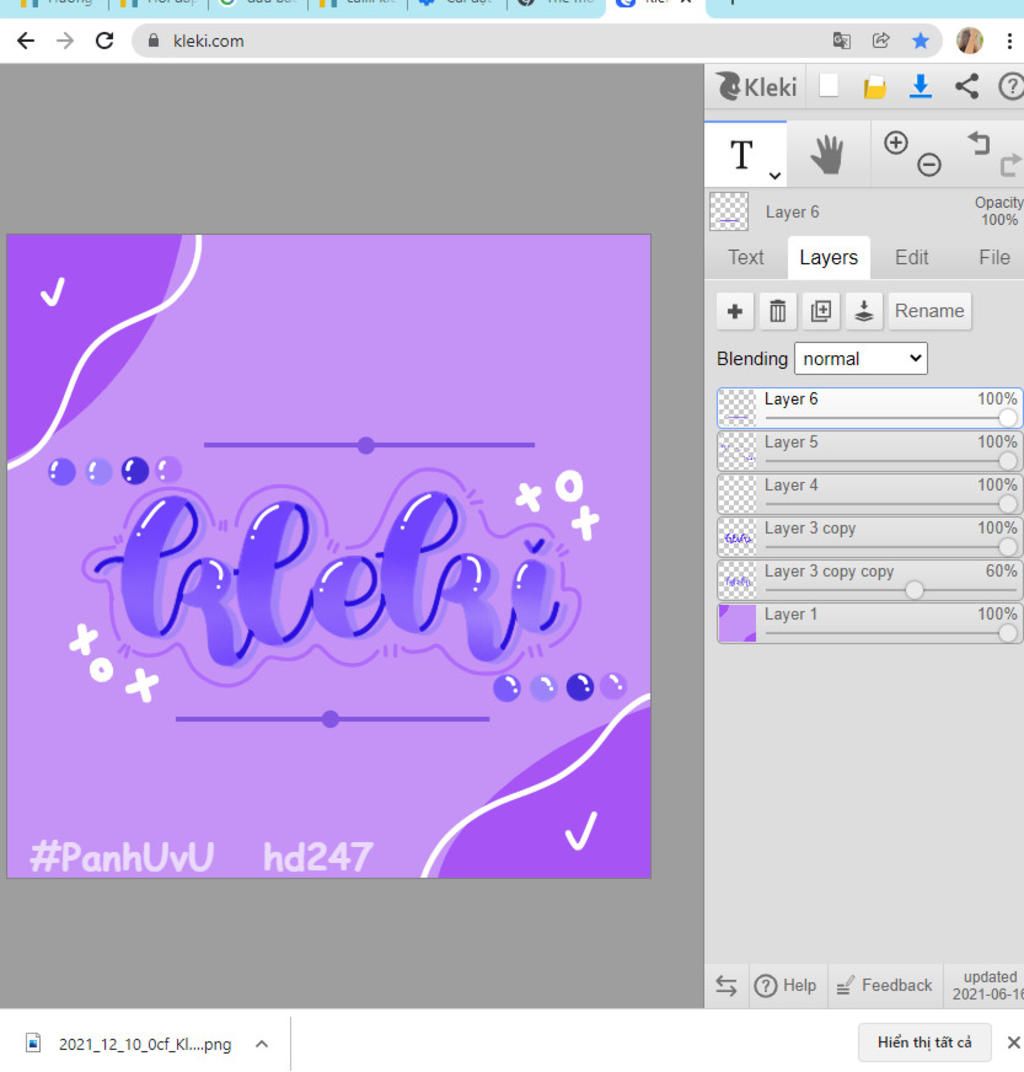Undo the last action
This screenshot has width=1024, height=1072.
coord(979,142)
